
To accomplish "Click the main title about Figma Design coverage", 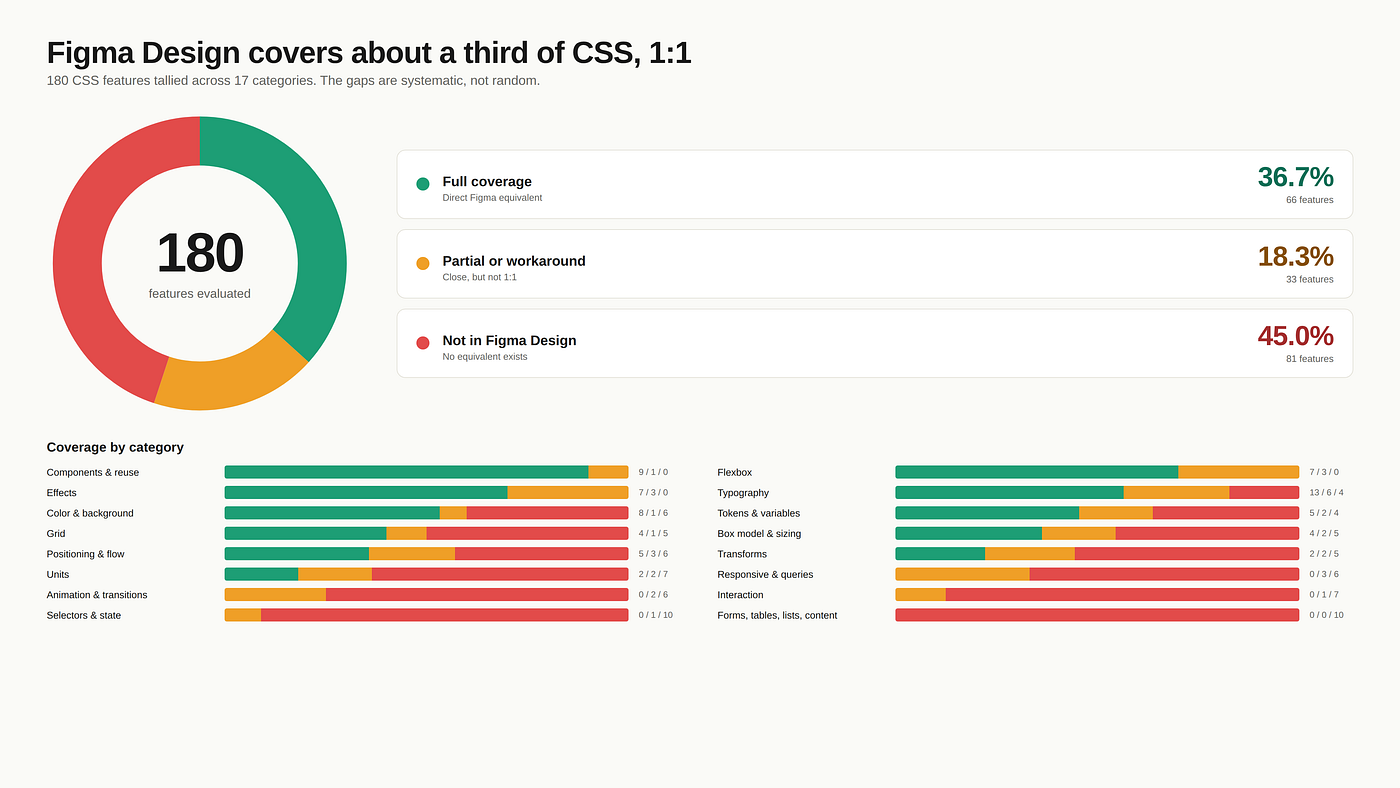I will click(369, 52).
